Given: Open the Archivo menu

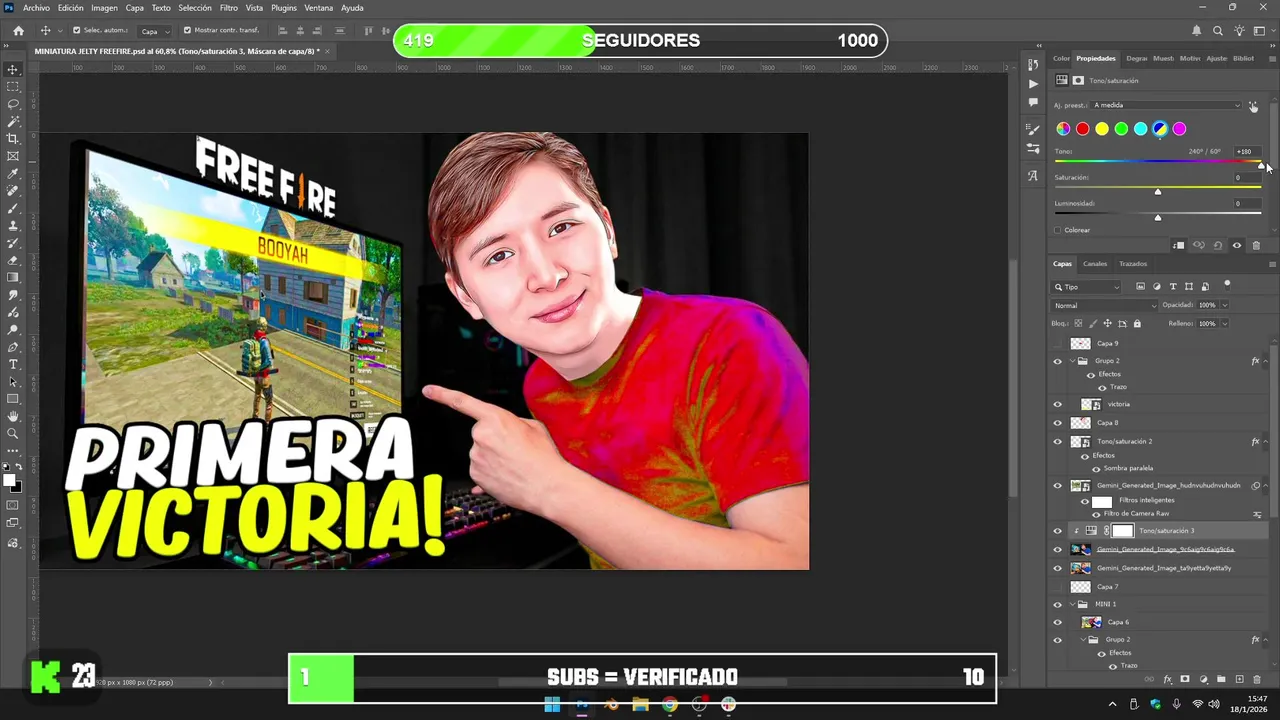Looking at the screenshot, I should click(x=36, y=8).
